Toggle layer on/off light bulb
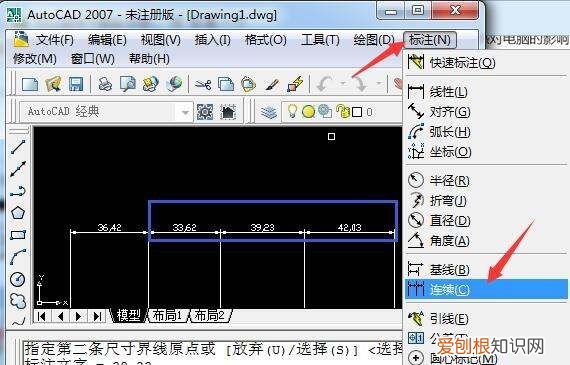This screenshot has width=570, height=365. pyautogui.click(x=292, y=111)
